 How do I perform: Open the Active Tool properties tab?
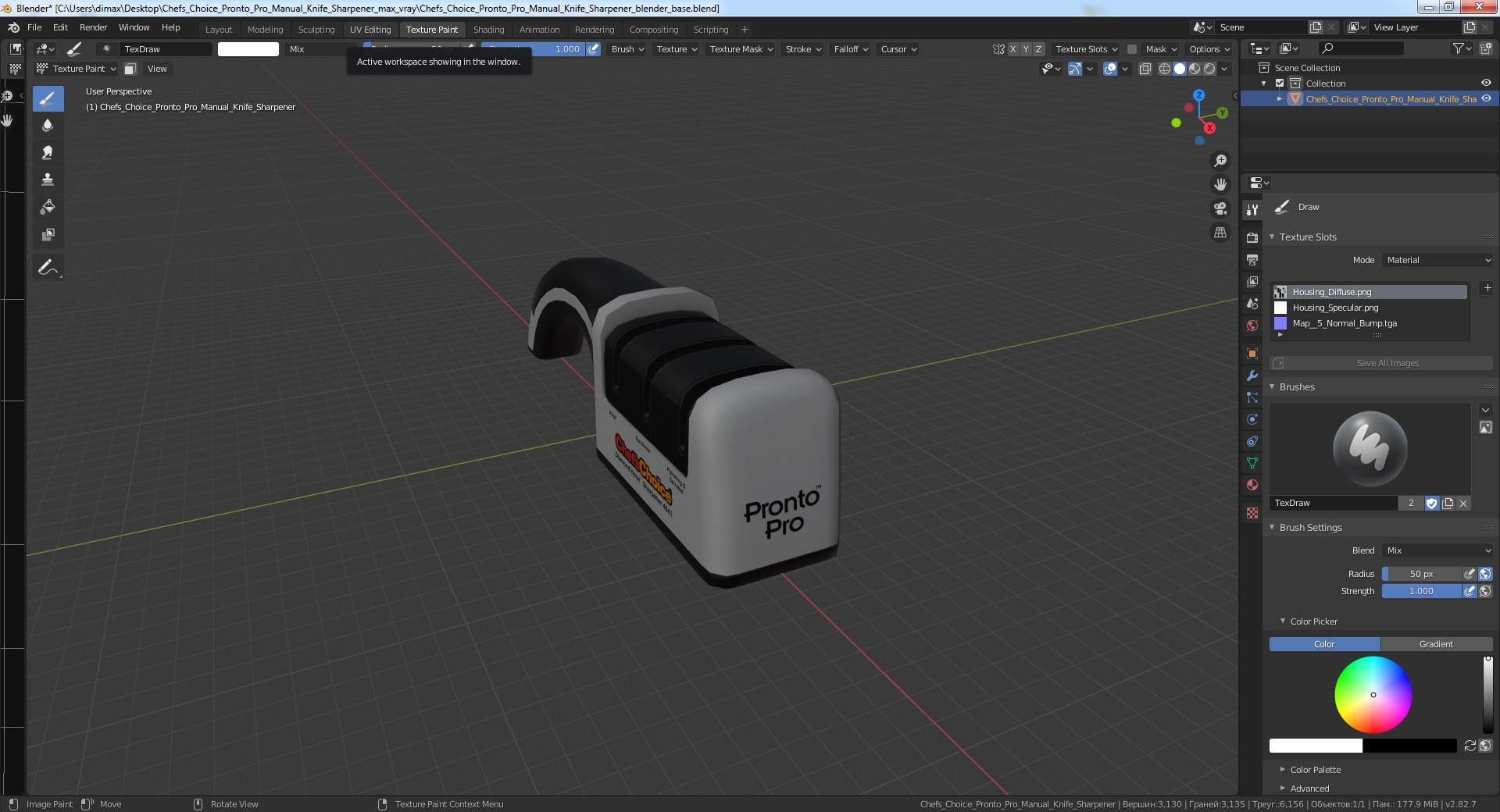pos(1252,209)
